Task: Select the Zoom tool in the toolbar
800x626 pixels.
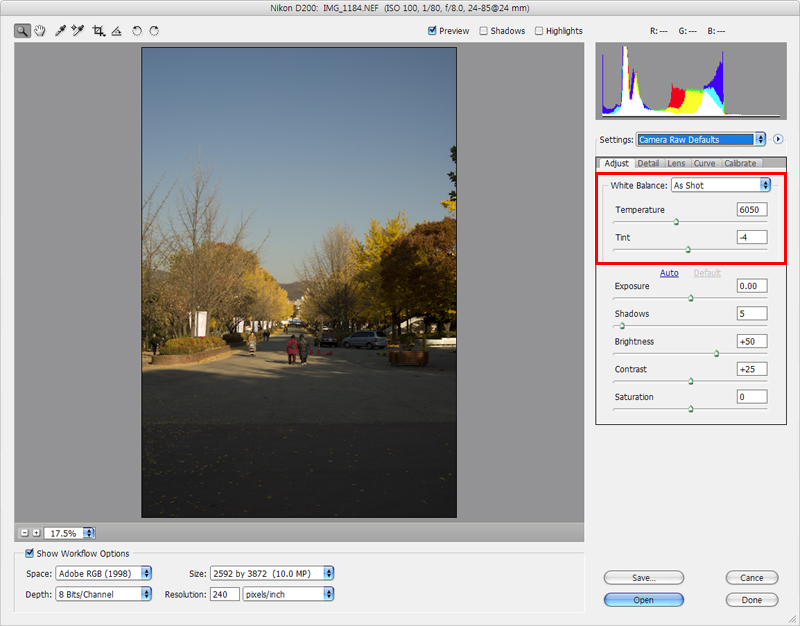Action: [22, 31]
